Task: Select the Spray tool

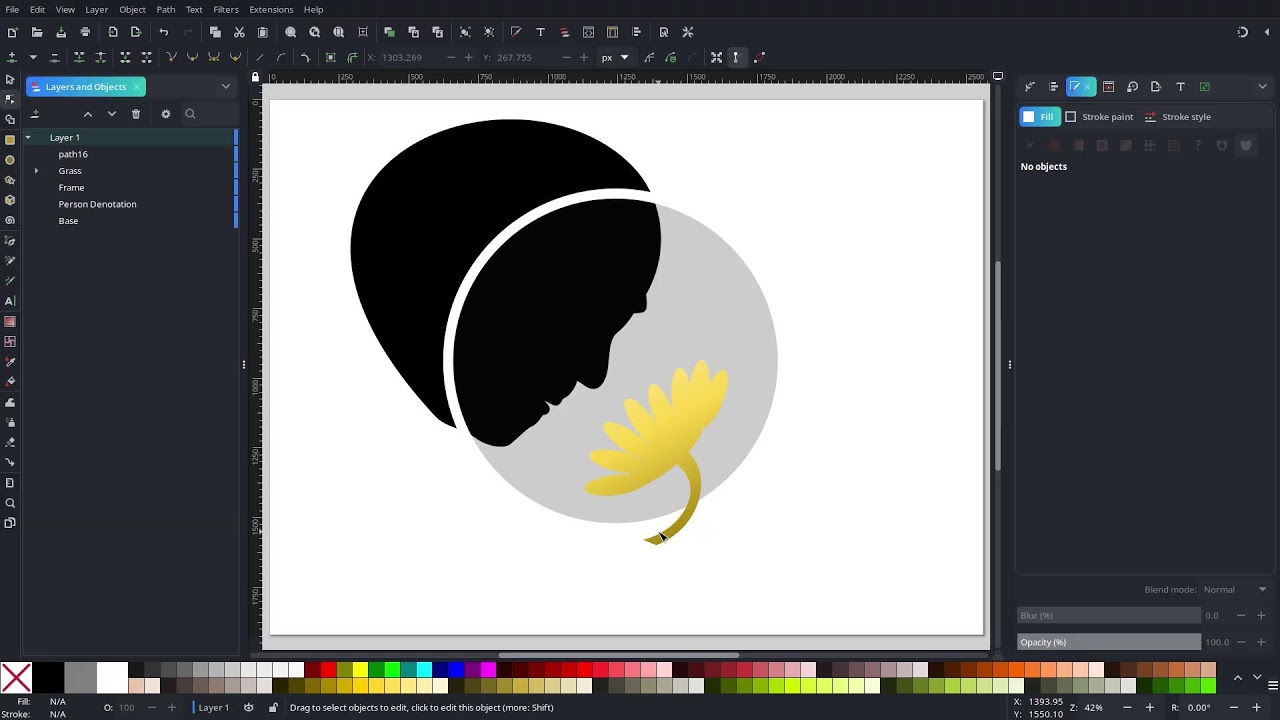Action: [x=10, y=422]
